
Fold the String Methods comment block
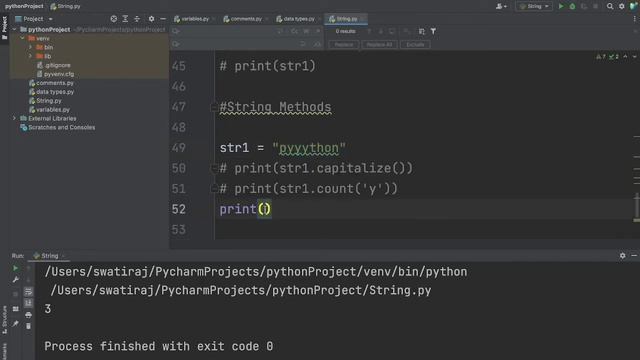[x=213, y=107]
